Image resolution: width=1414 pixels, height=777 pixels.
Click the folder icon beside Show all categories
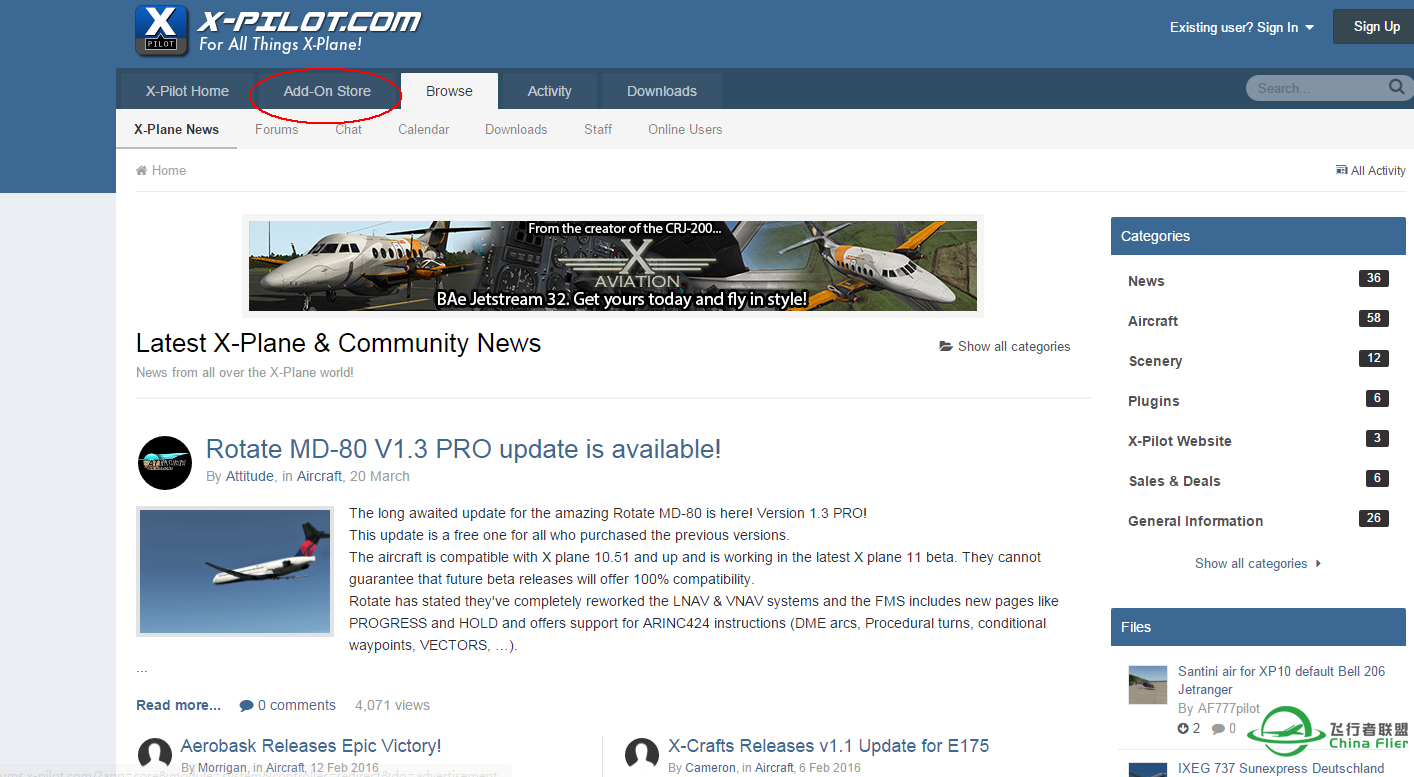coord(945,347)
